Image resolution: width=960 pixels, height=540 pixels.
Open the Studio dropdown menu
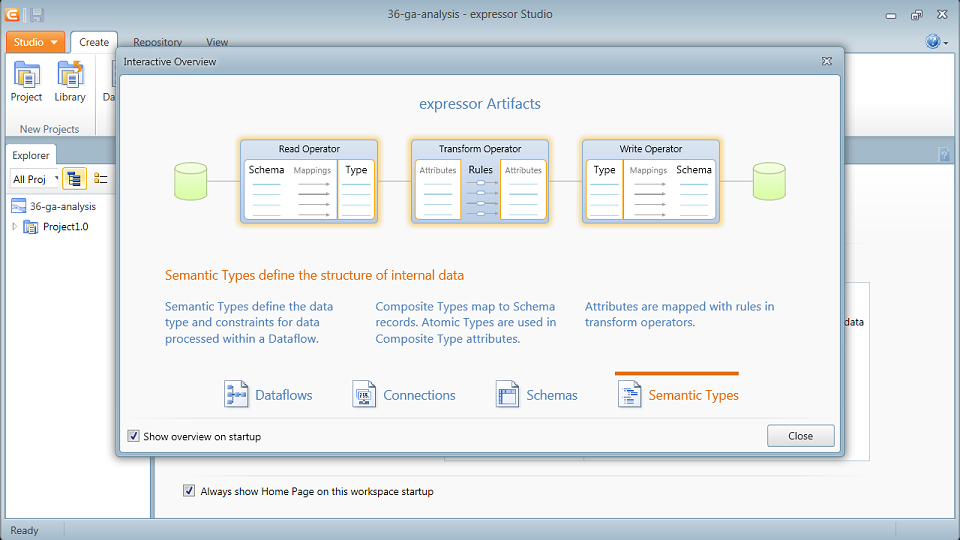[35, 42]
